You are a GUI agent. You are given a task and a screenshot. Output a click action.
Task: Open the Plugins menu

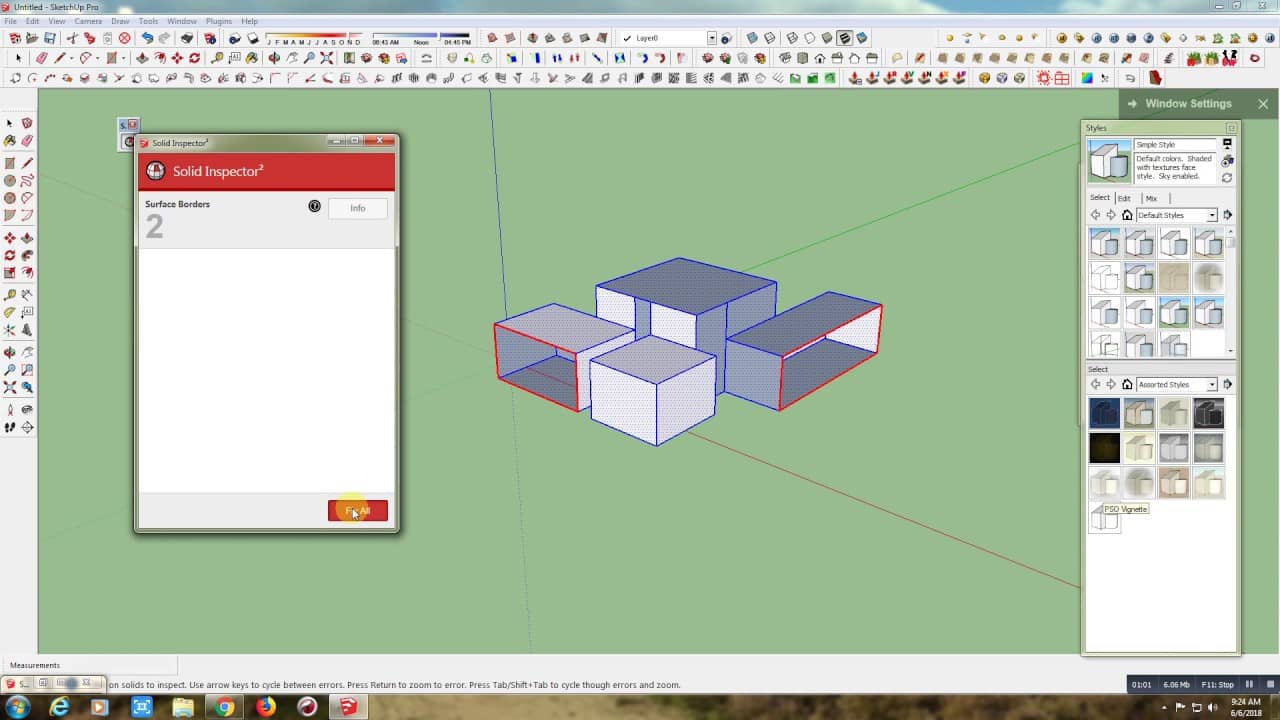[219, 21]
